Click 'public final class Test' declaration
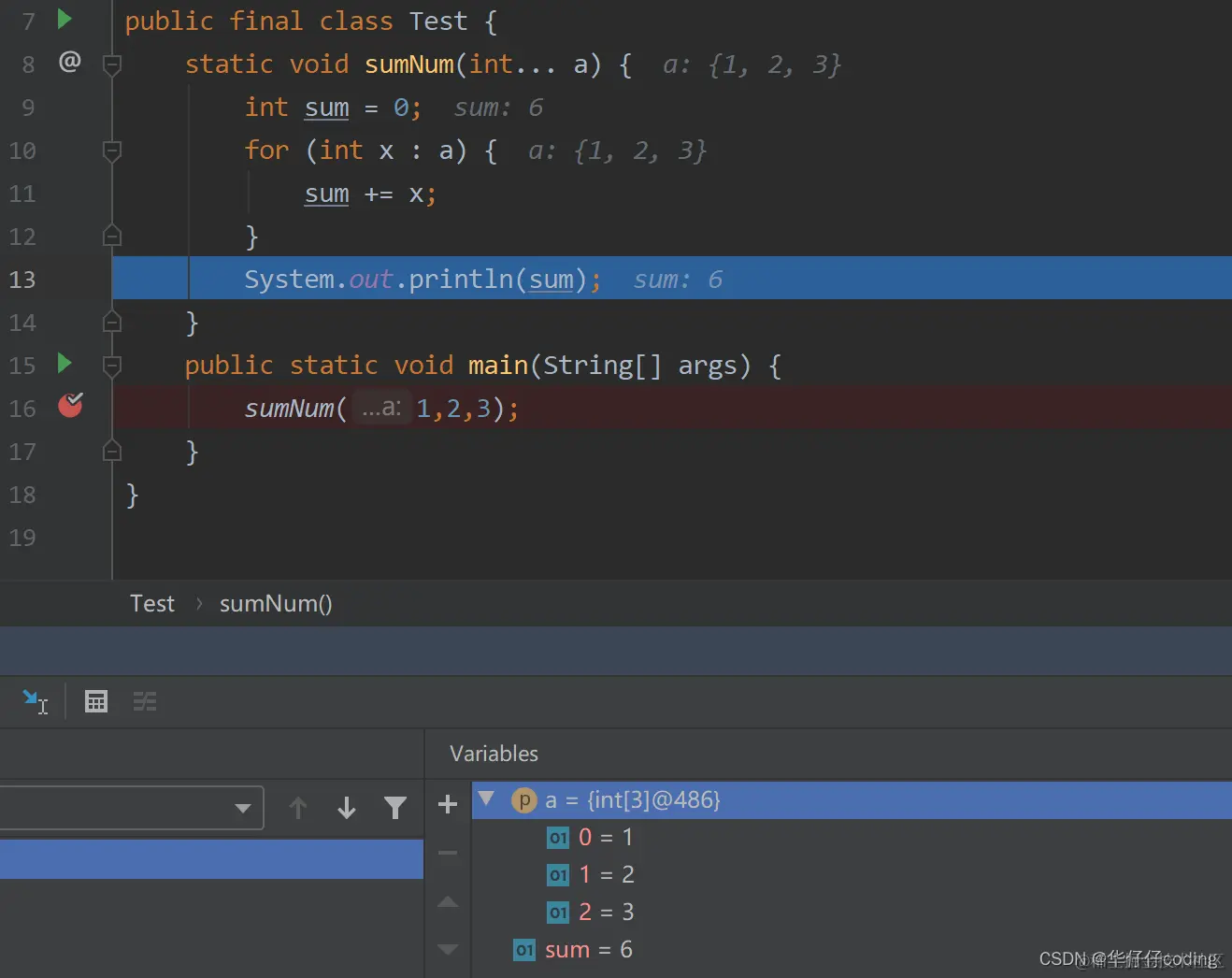Screen dimensions: 1232x978 click(295, 22)
